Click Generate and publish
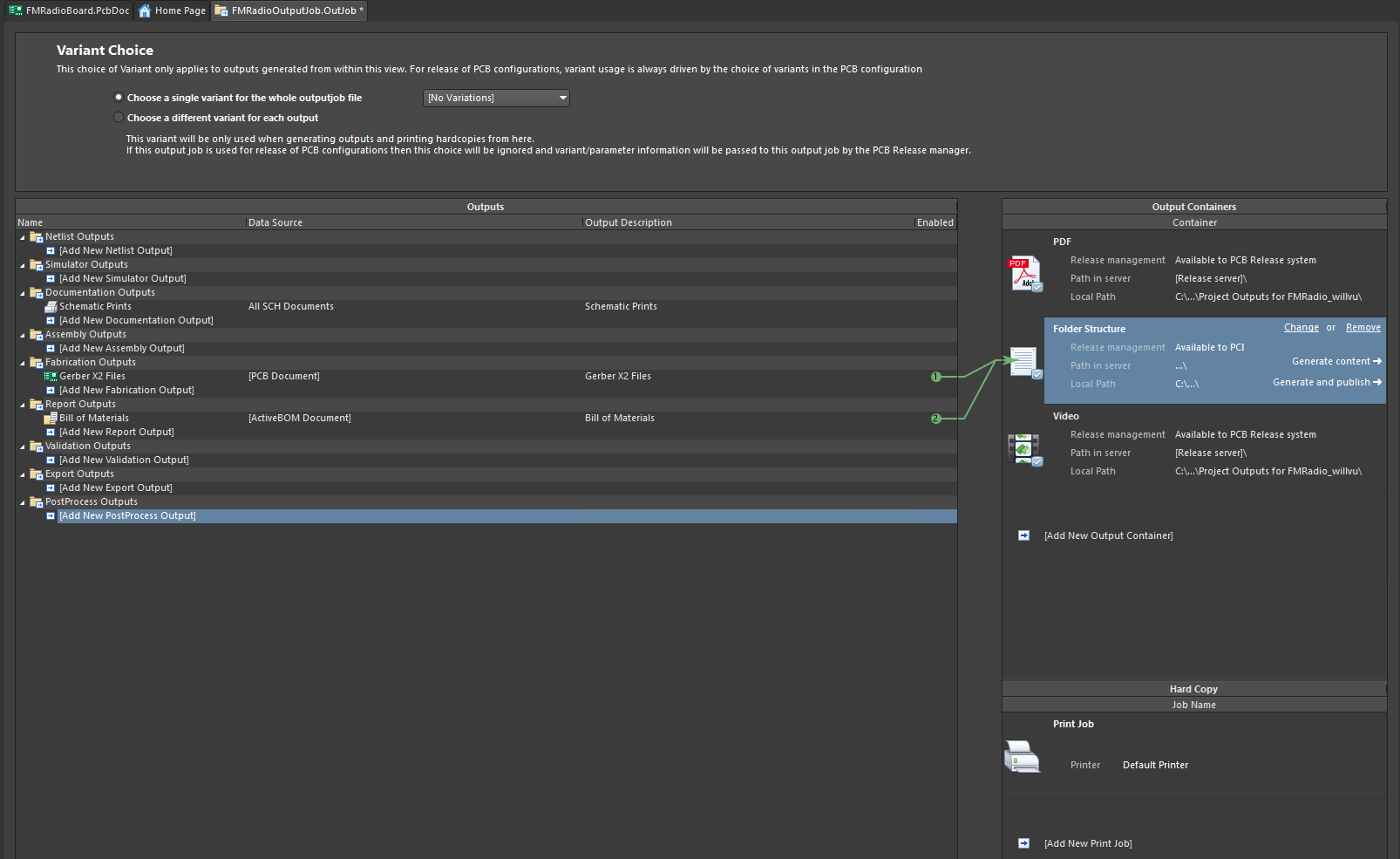Image resolution: width=1400 pixels, height=859 pixels. [x=1327, y=382]
